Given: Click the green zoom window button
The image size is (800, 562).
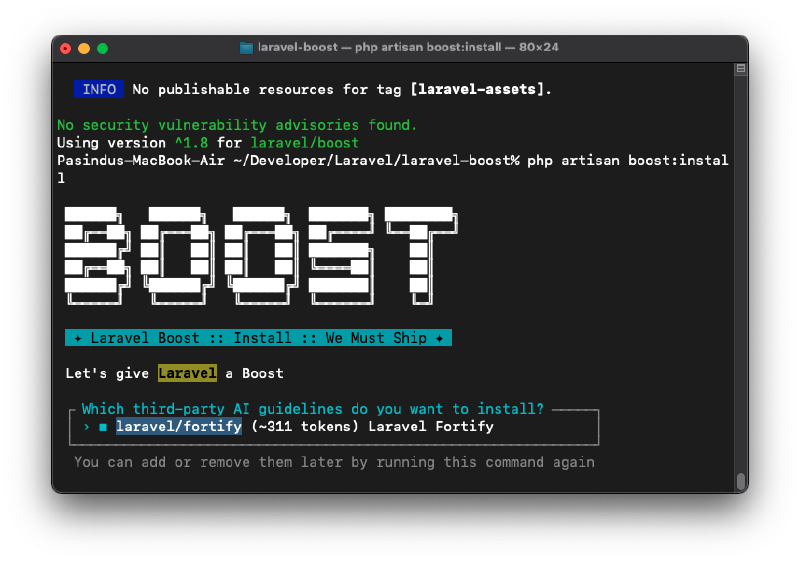Looking at the screenshot, I should (x=102, y=48).
